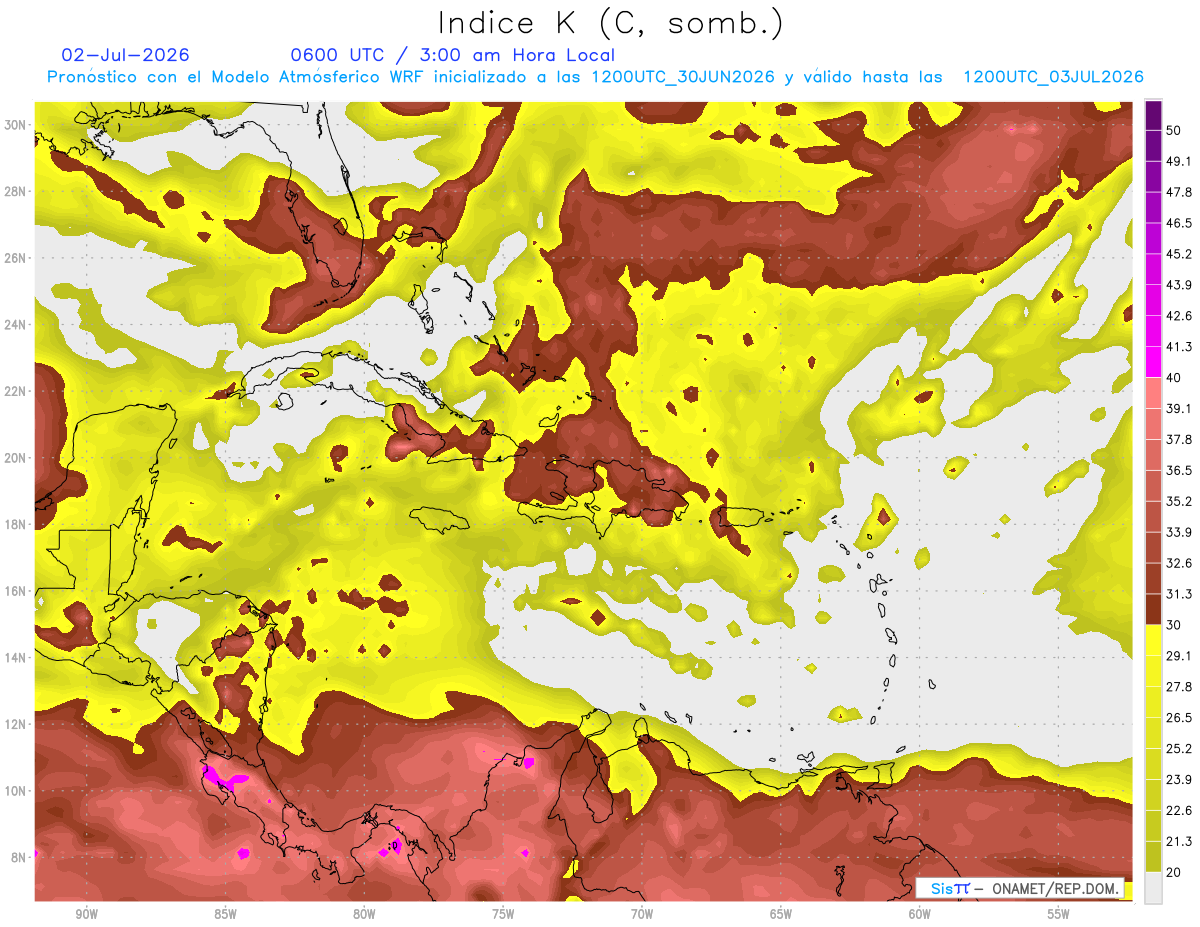Click the dark brown band above 30 in the legend
This screenshot has width=1200, height=927.
point(1153,609)
